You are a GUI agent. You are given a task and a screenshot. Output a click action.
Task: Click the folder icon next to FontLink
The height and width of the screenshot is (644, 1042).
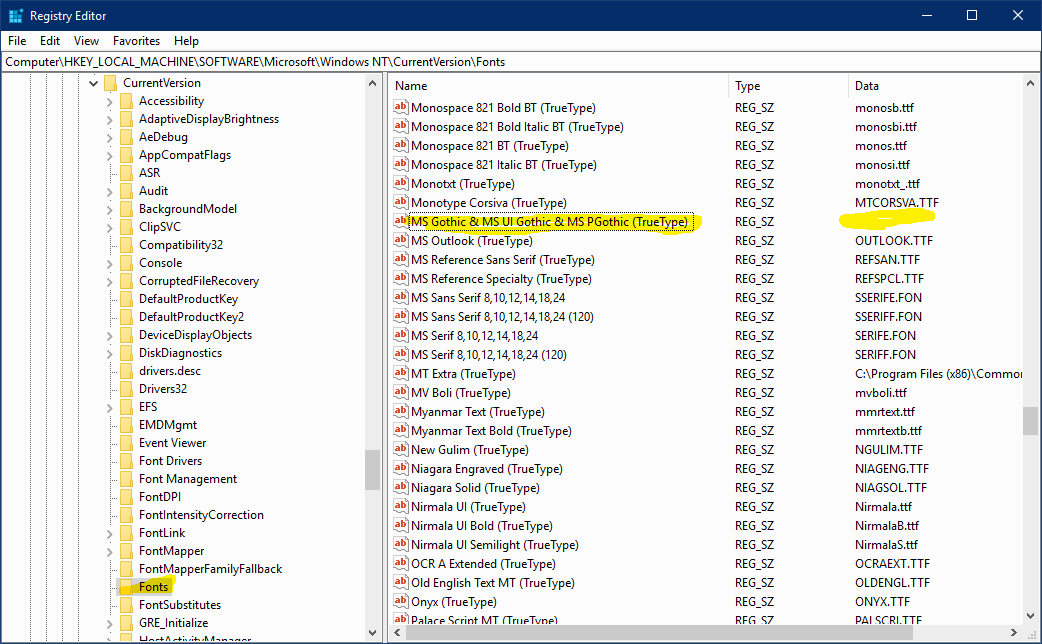tap(126, 533)
